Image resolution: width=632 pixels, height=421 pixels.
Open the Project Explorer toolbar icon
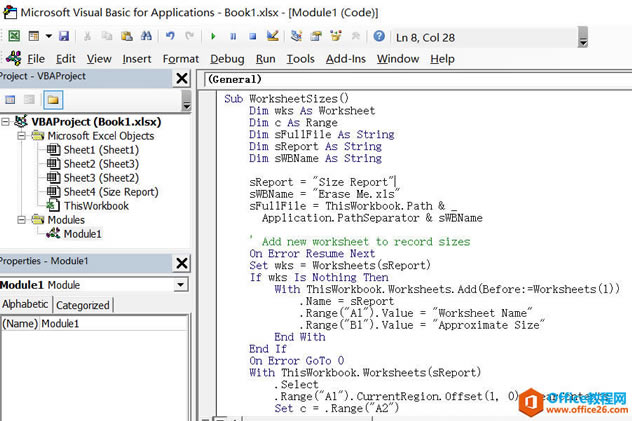click(296, 36)
